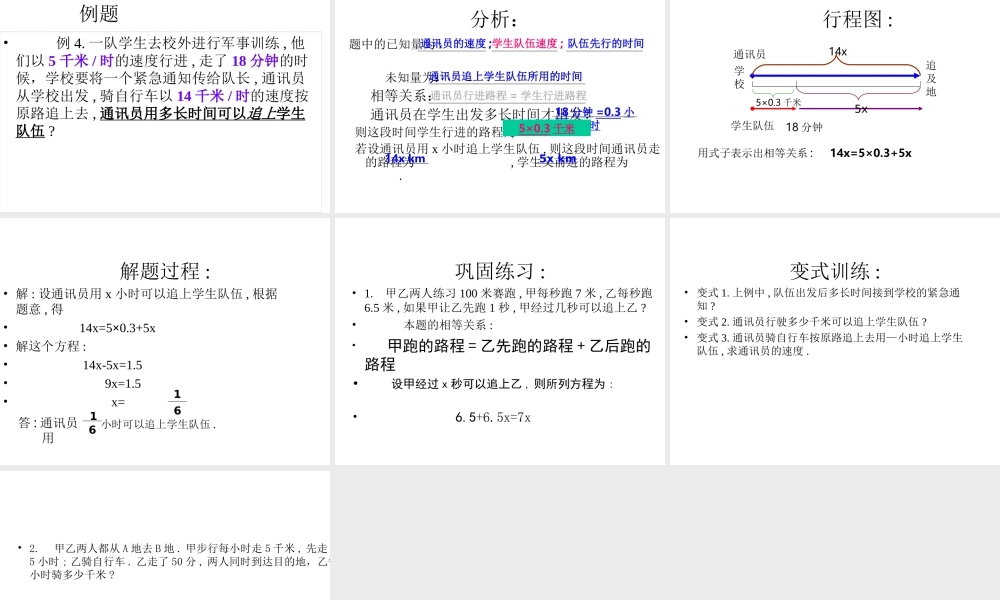Click the blue text '队伍先行的时间'
Screen dimensions: 1000x600
tap(605, 43)
